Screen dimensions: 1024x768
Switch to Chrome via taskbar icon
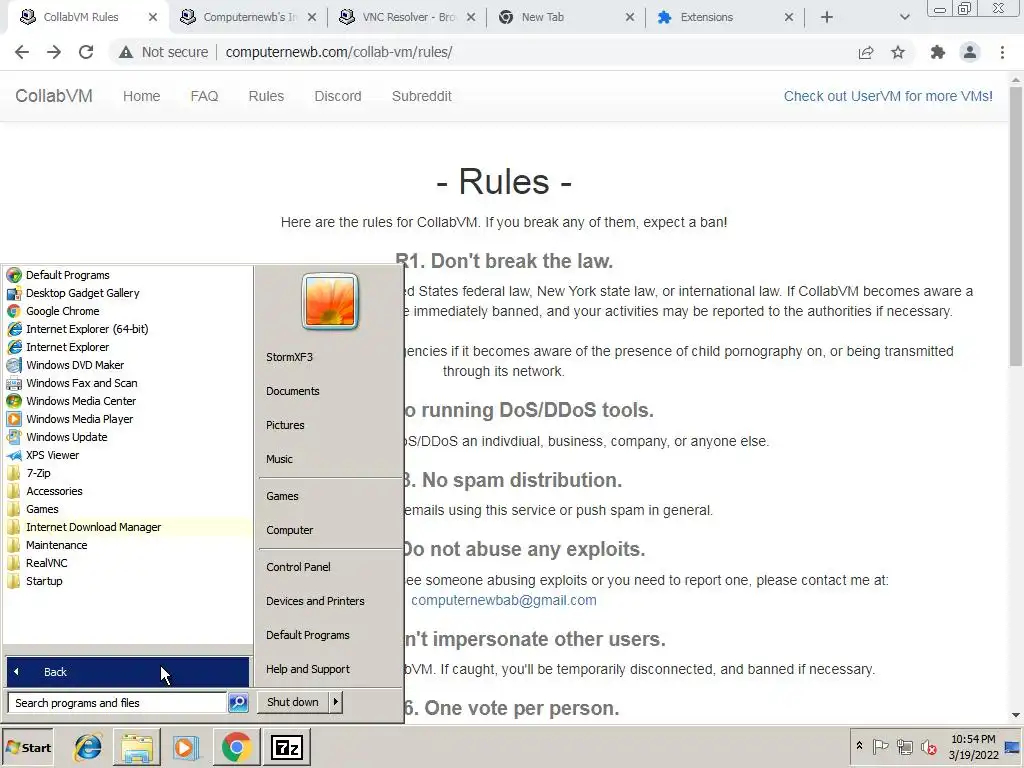pyautogui.click(x=236, y=748)
